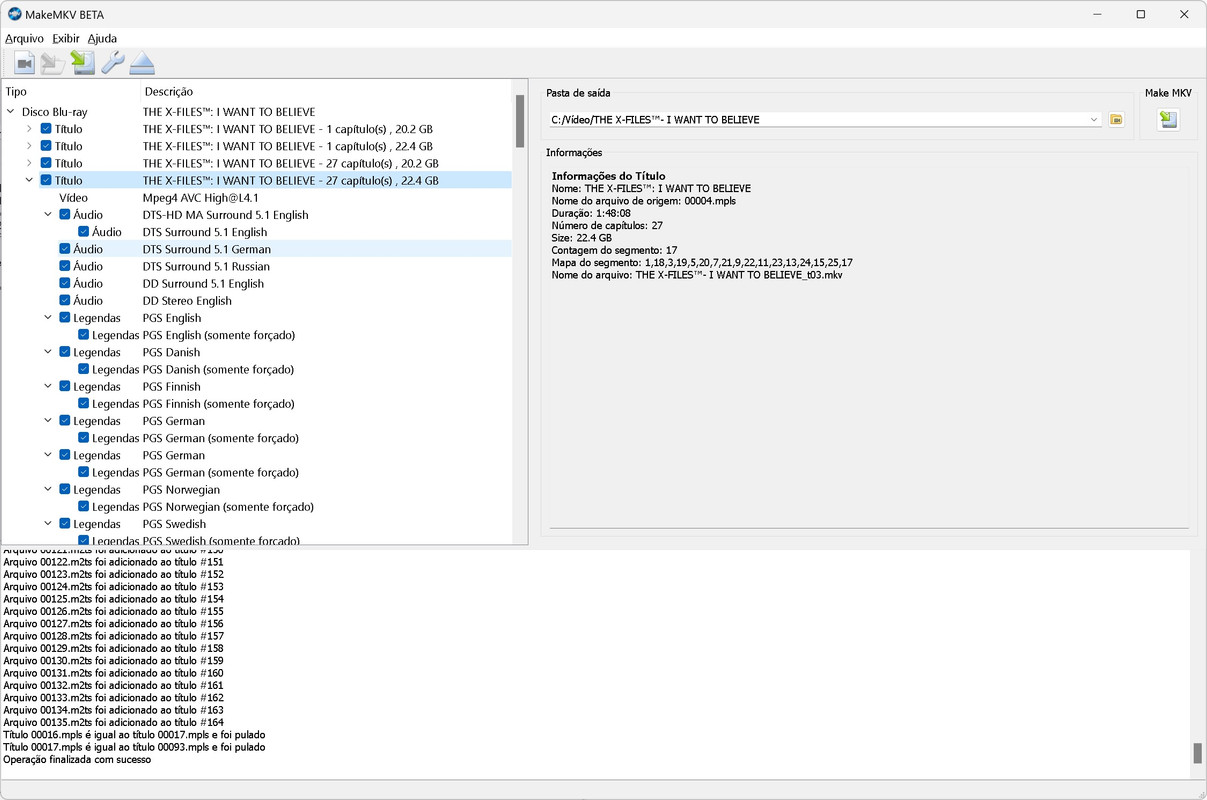Collapse the Disco Blu-ray tree node

pyautogui.click(x=11, y=112)
